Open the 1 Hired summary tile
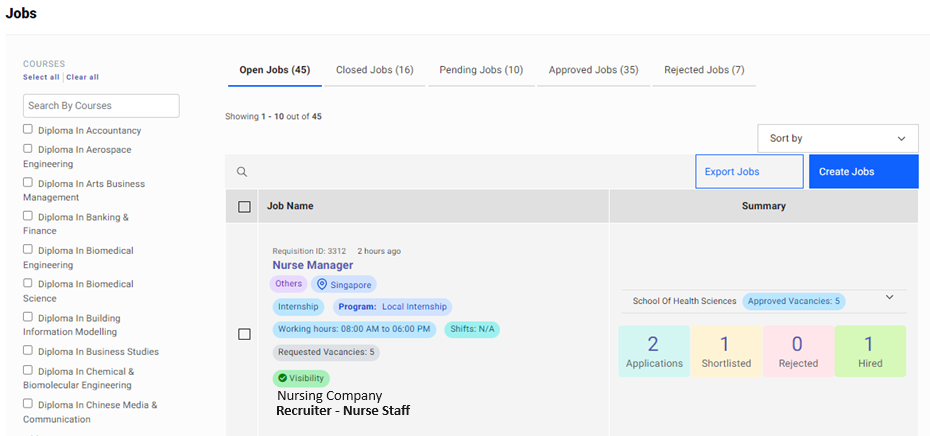Screen dimensions: 930x436 (x=870, y=351)
